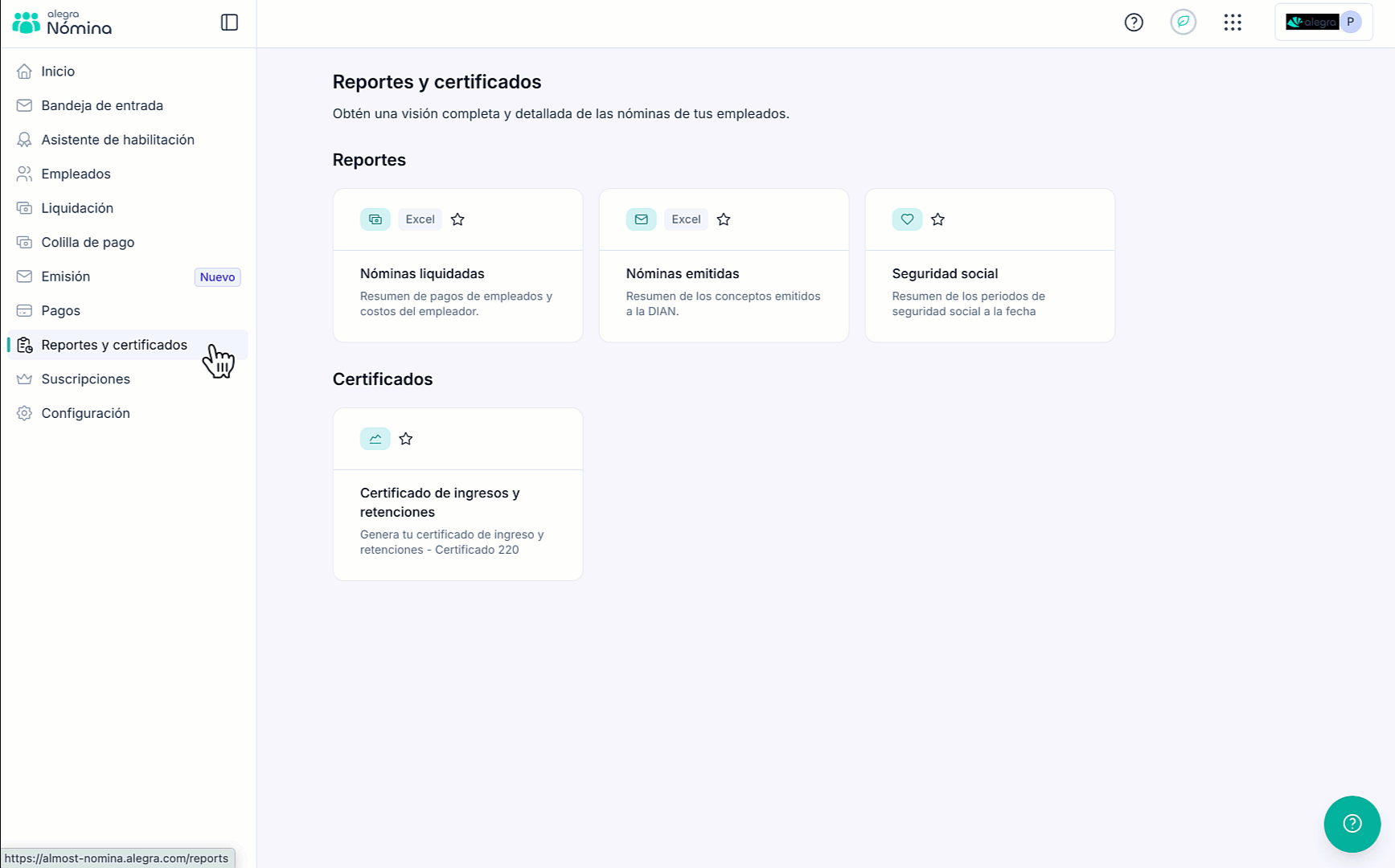Click the 'Reportes y certificados' page title
This screenshot has width=1395, height=868.
point(437,82)
